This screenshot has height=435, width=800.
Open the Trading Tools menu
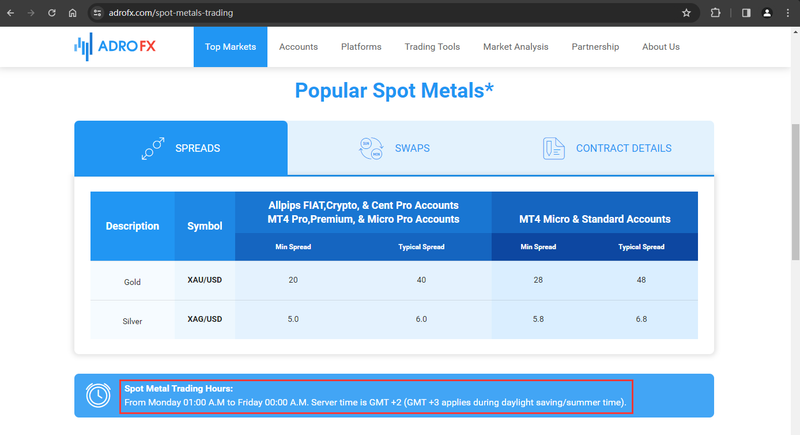click(x=432, y=46)
